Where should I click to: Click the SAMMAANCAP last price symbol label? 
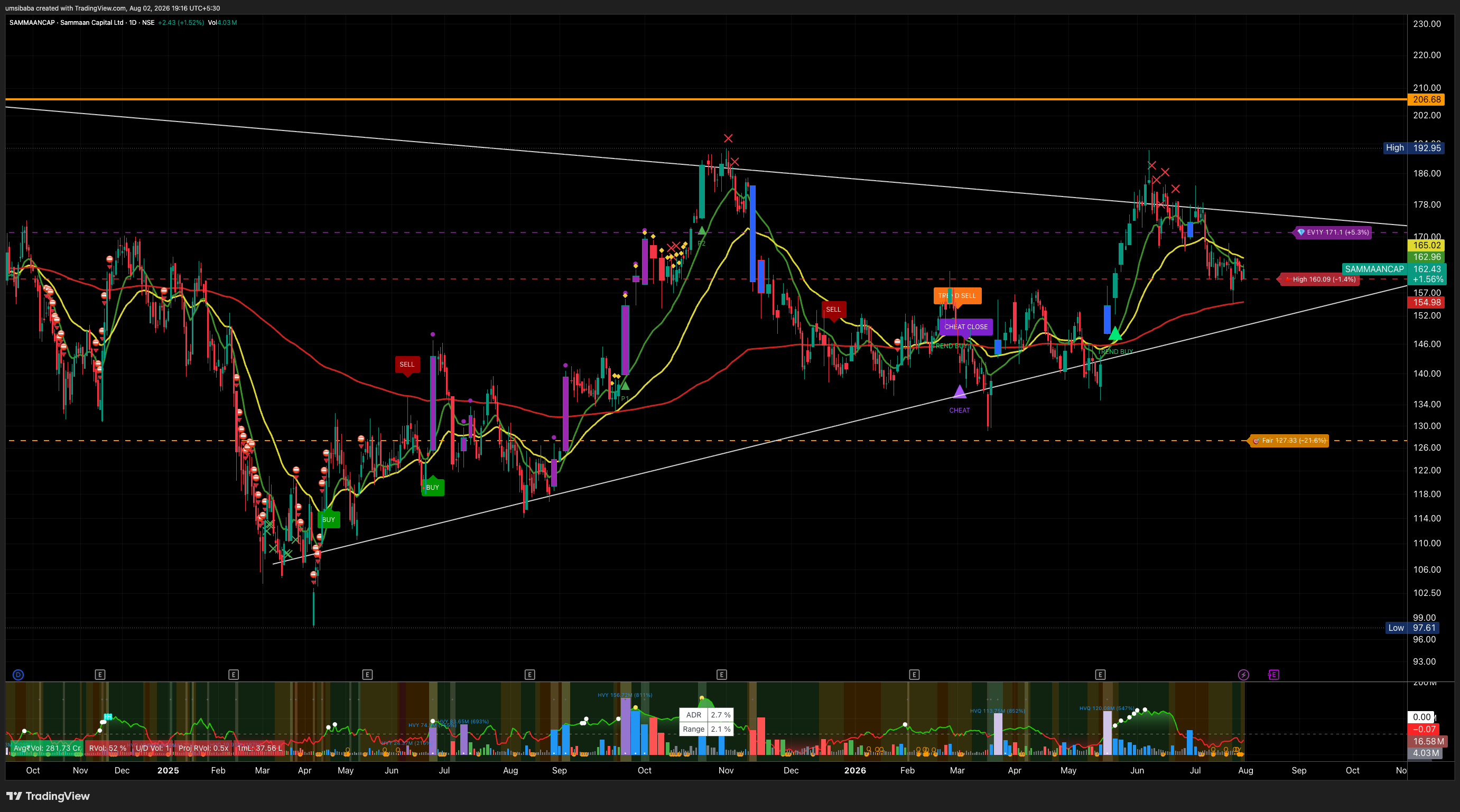click(x=1374, y=269)
